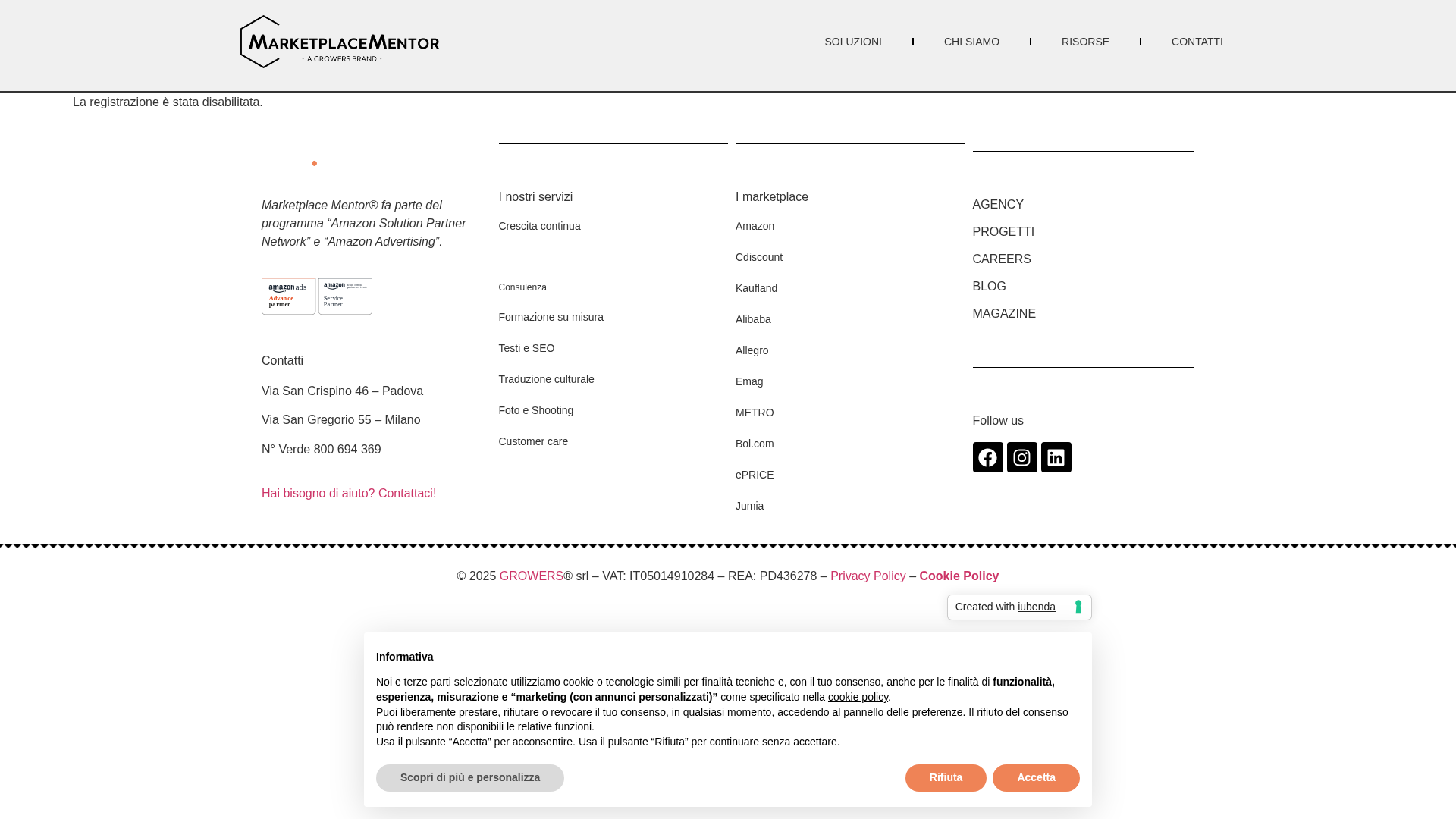Viewport: 1456px width, 819px height.
Task: Open the Consulenza service link
Action: [x=522, y=287]
